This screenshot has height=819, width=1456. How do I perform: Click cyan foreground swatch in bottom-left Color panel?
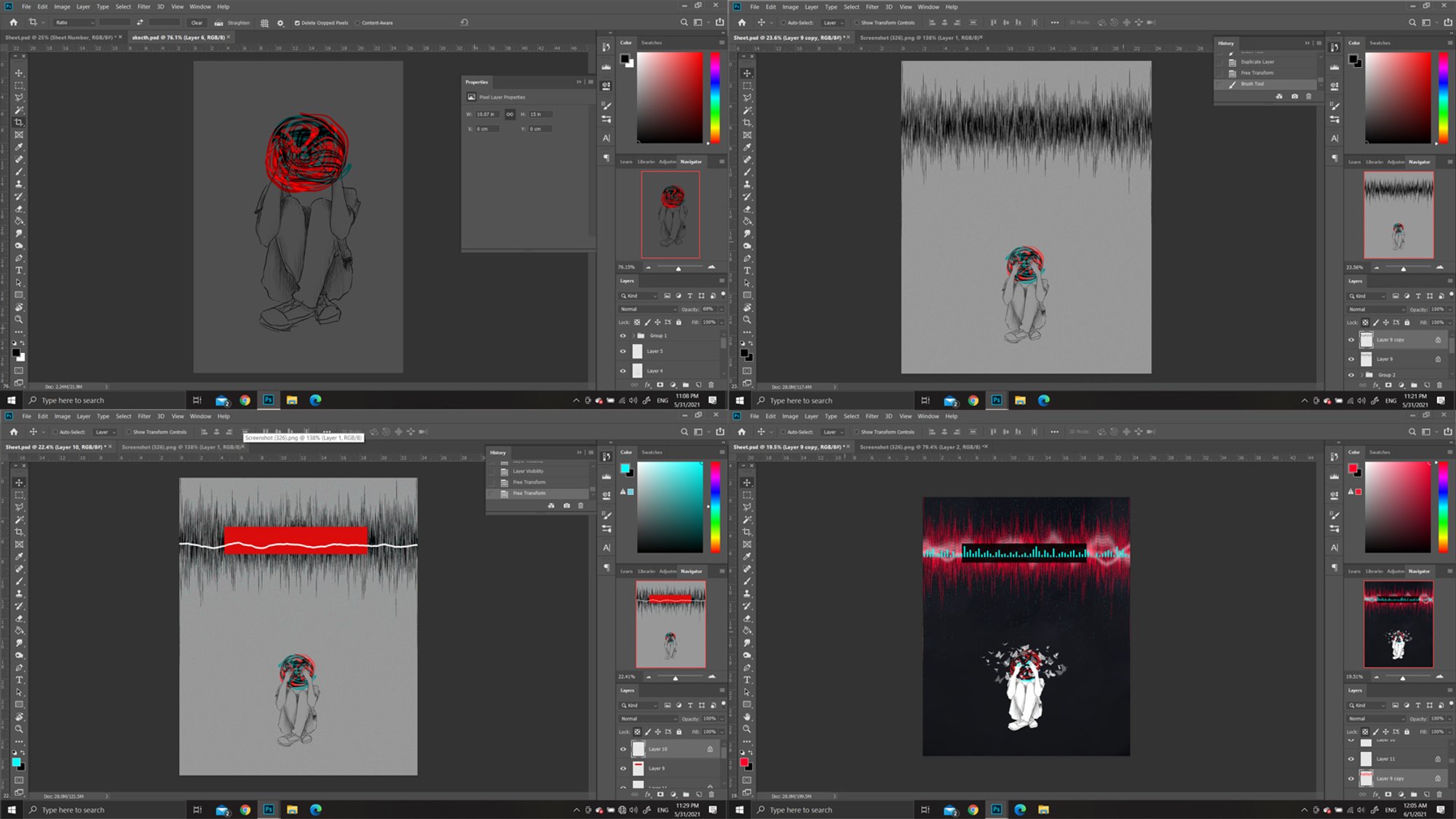(625, 469)
